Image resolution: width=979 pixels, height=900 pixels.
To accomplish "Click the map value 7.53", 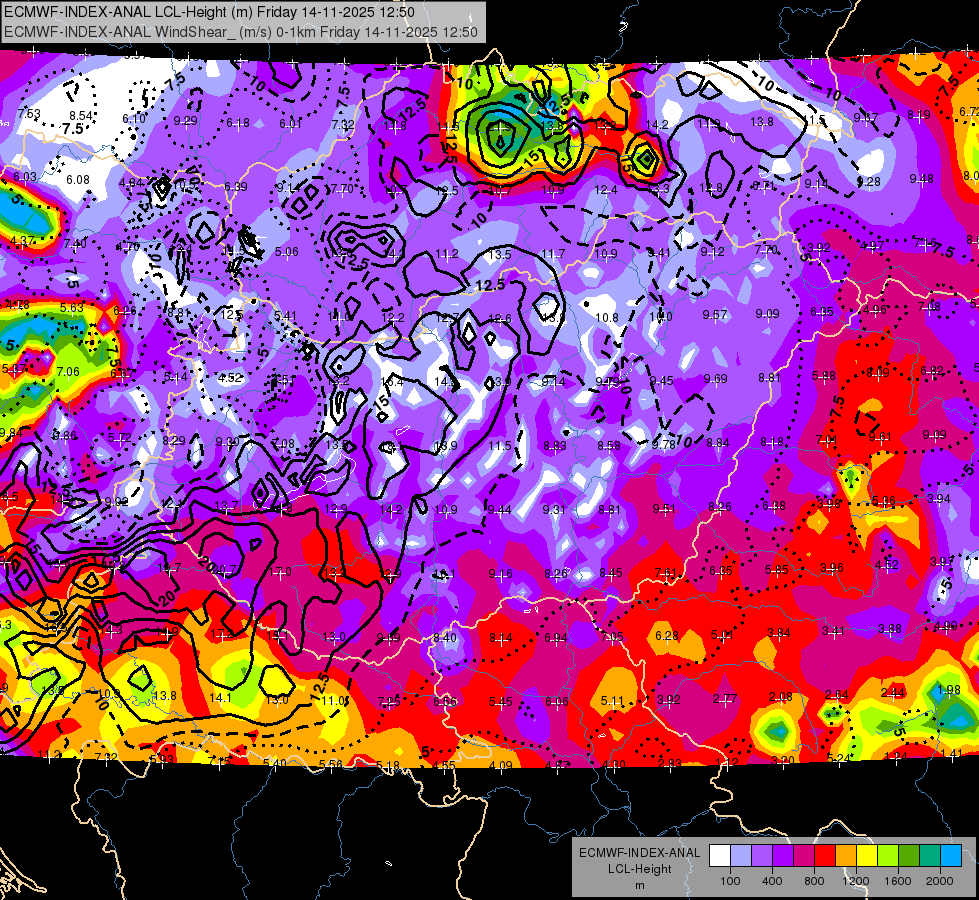I will coord(29,114).
